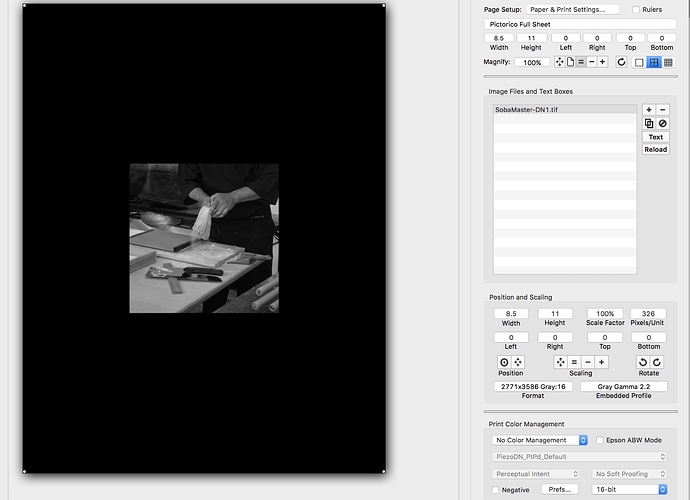
Task: Rotate the image clockwise
Action: tap(656, 361)
